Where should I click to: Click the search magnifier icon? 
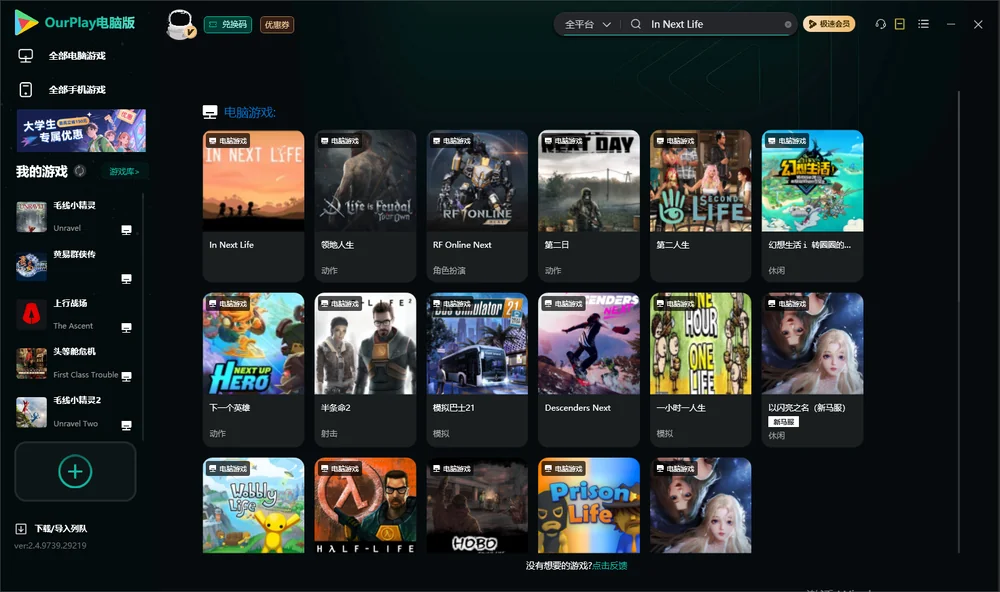(x=636, y=24)
